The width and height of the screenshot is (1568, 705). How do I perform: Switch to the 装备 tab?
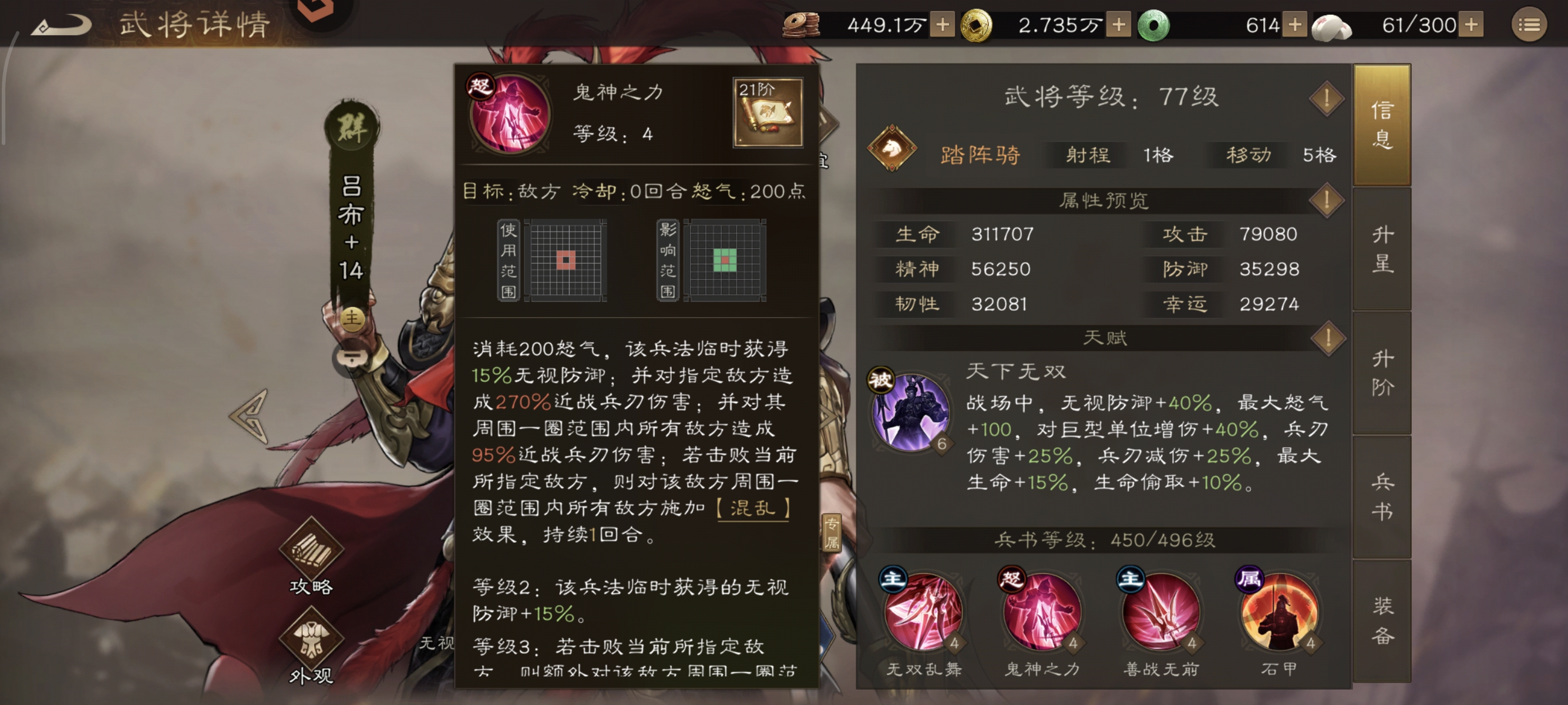(x=1382, y=620)
